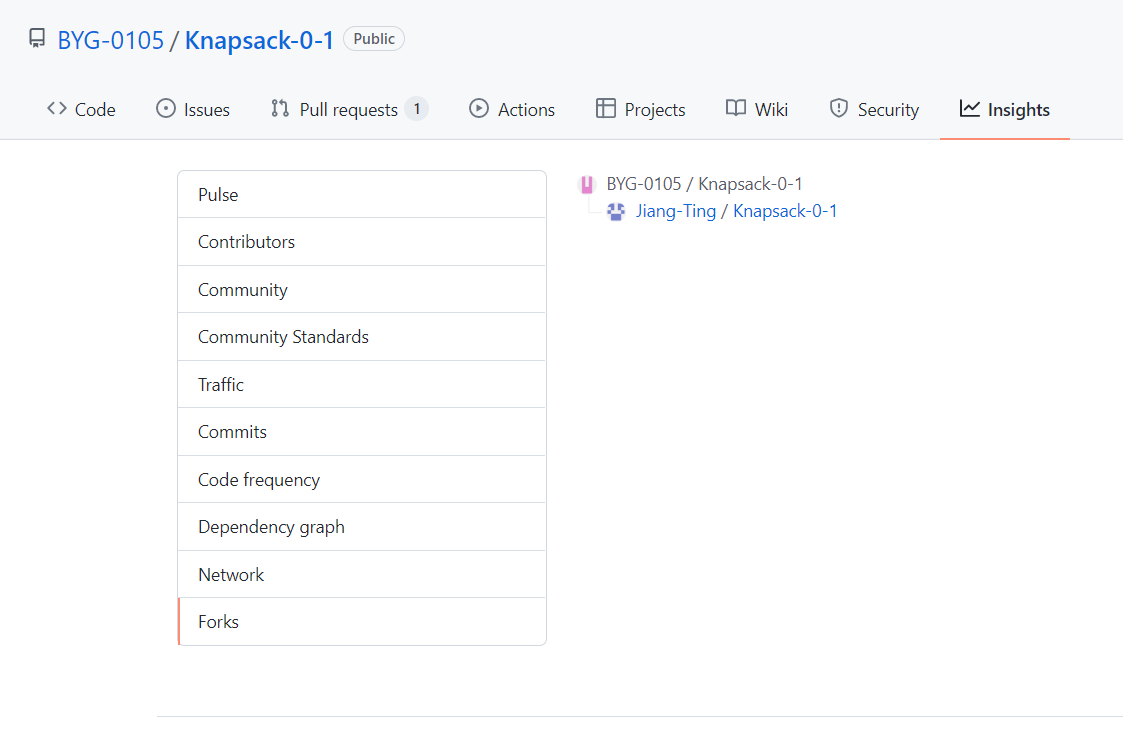The width and height of the screenshot is (1123, 731).
Task: Select Forks in the sidebar
Action: coord(362,621)
